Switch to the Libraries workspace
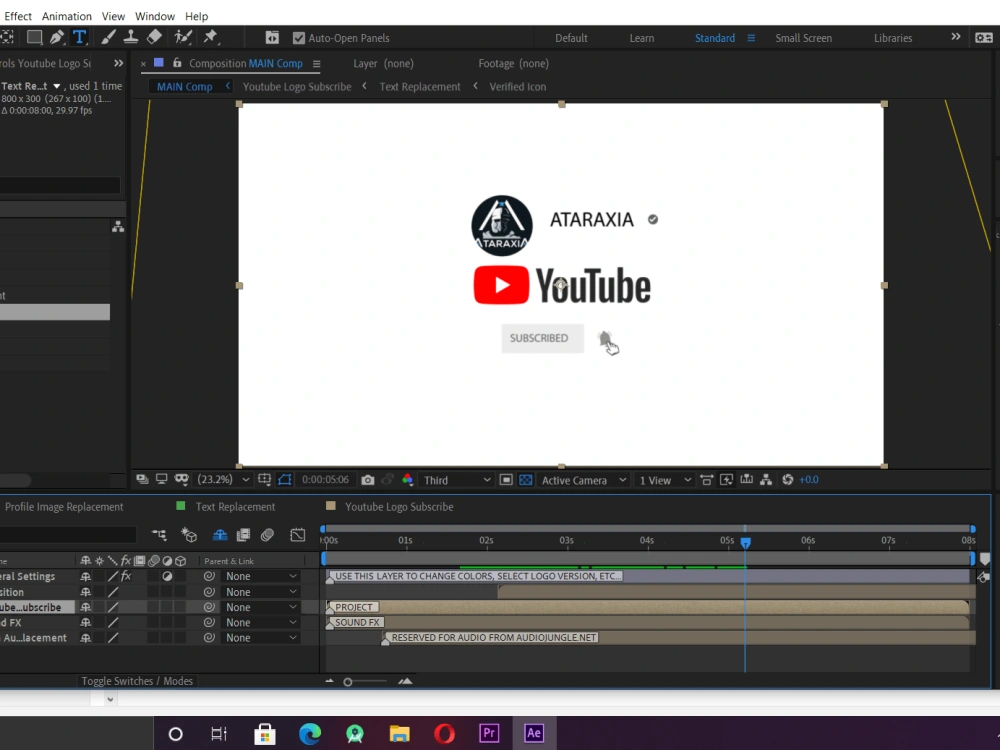 pos(893,38)
